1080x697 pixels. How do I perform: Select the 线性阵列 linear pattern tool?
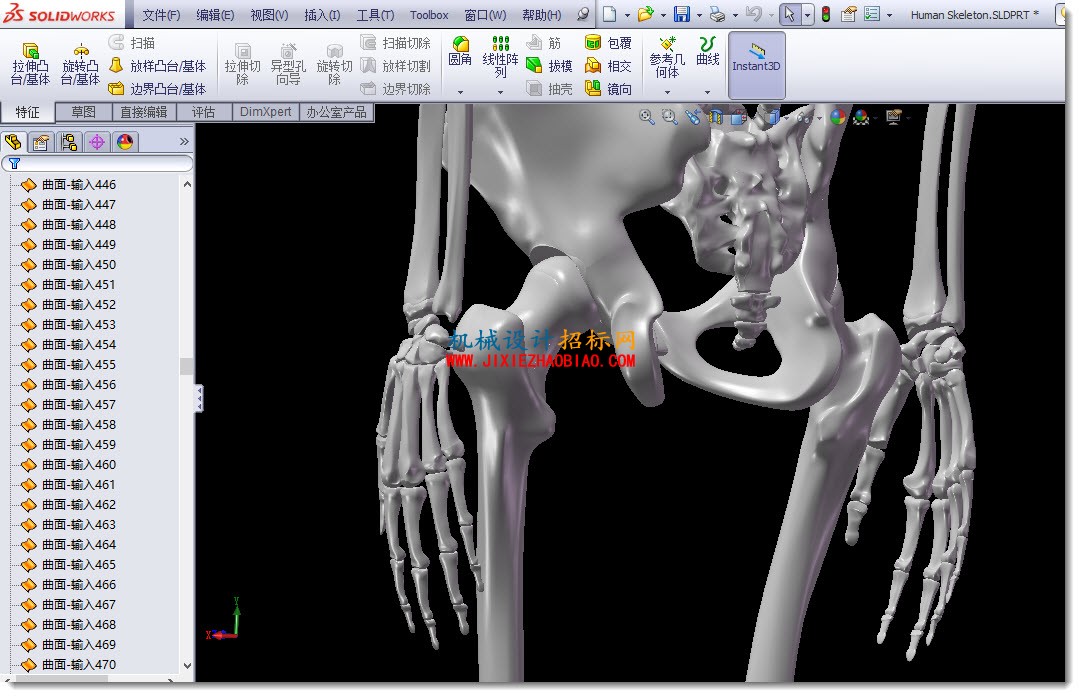[501, 57]
